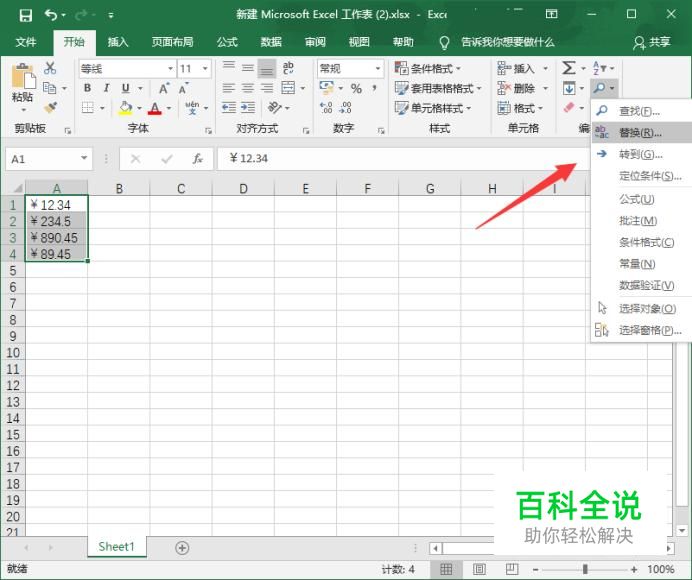692x580 pixels.
Task: Align text to the left
Action: click(229, 88)
